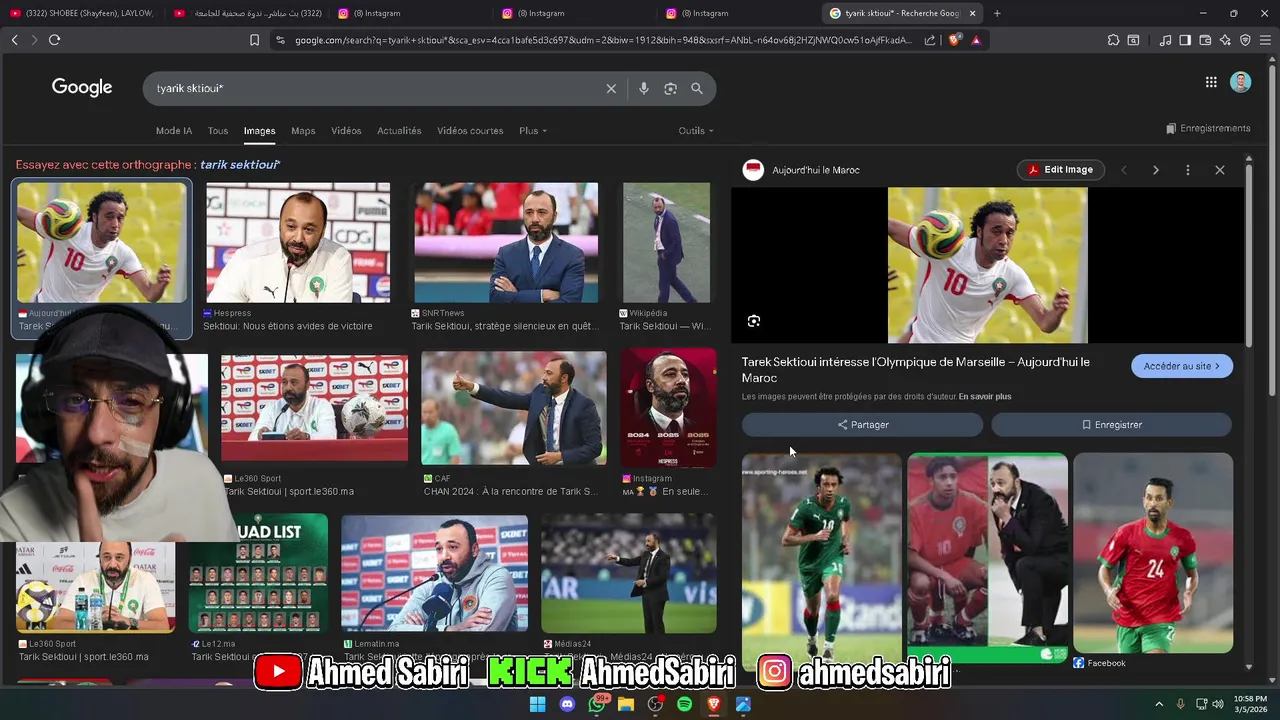Click Enregistrer save button
Screen dimensions: 1280x720
[x=1111, y=425]
